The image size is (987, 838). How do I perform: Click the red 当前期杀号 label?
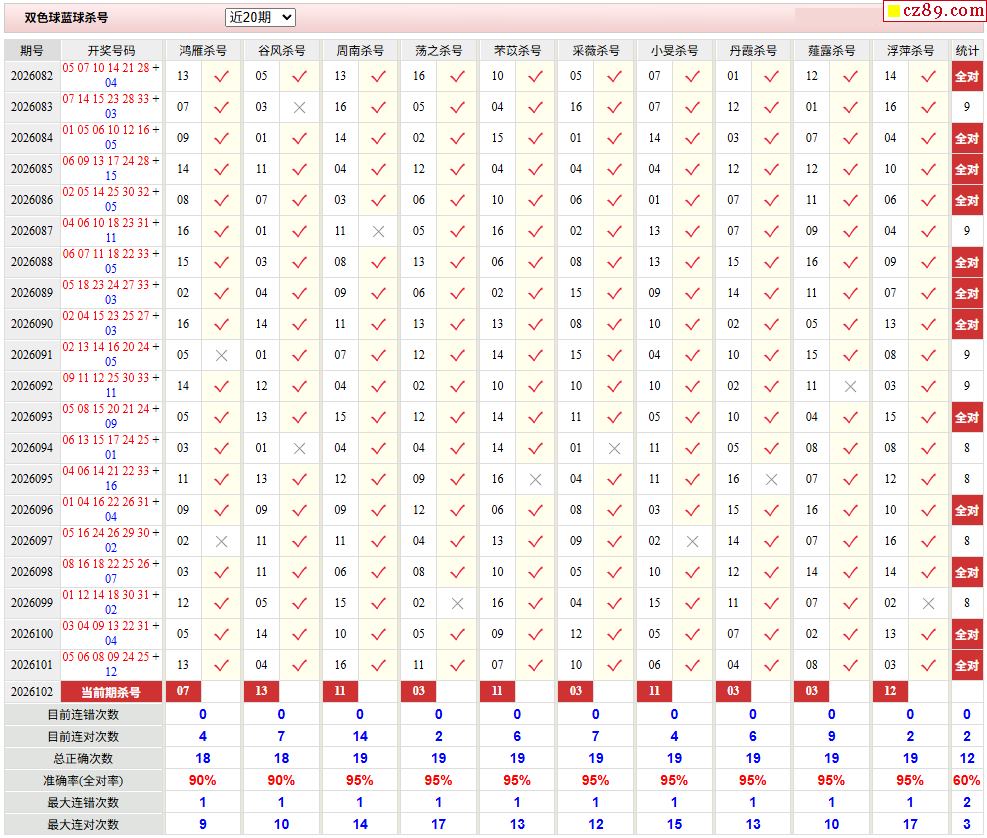111,692
